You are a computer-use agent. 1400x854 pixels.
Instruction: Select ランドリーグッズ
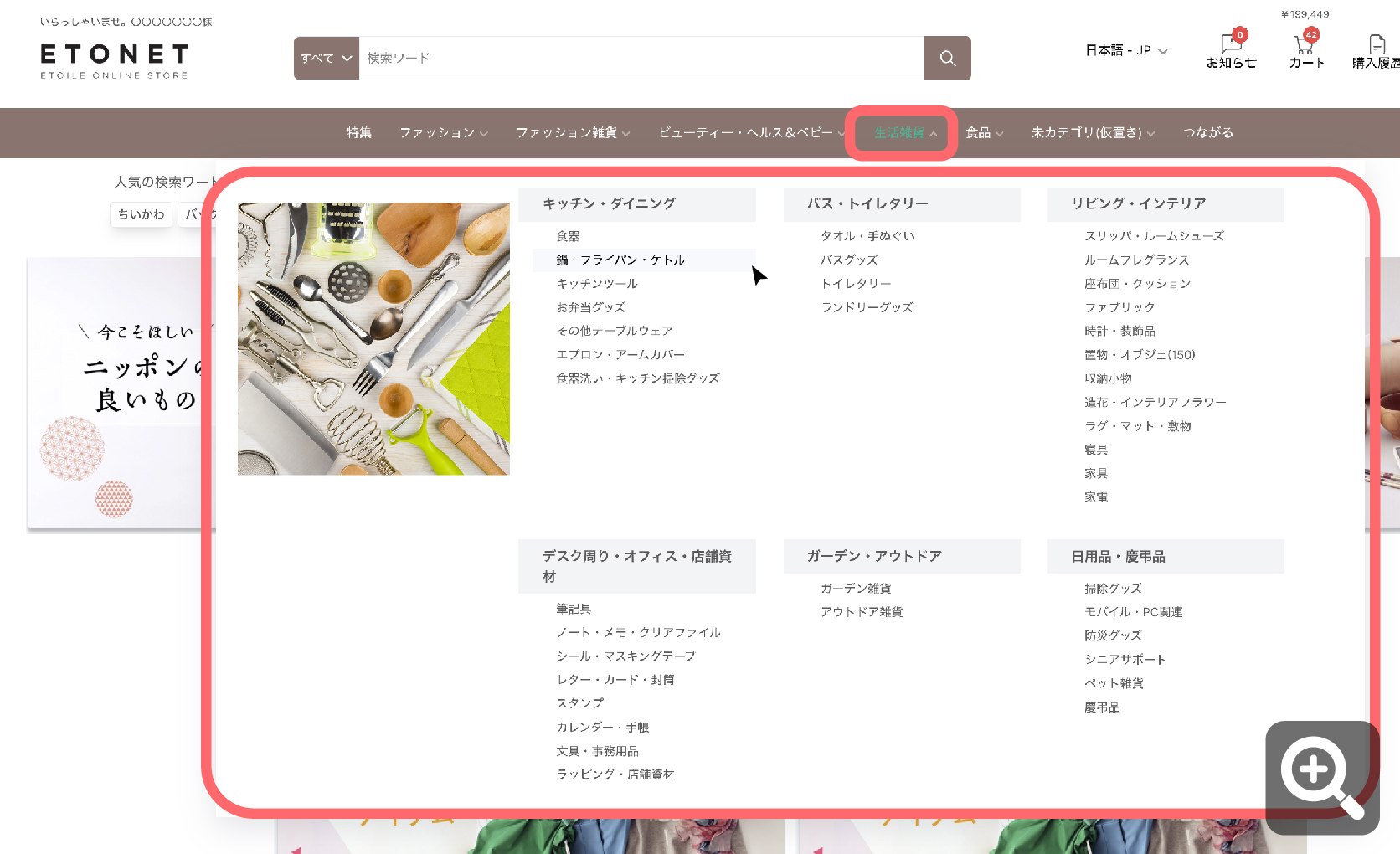coord(867,307)
